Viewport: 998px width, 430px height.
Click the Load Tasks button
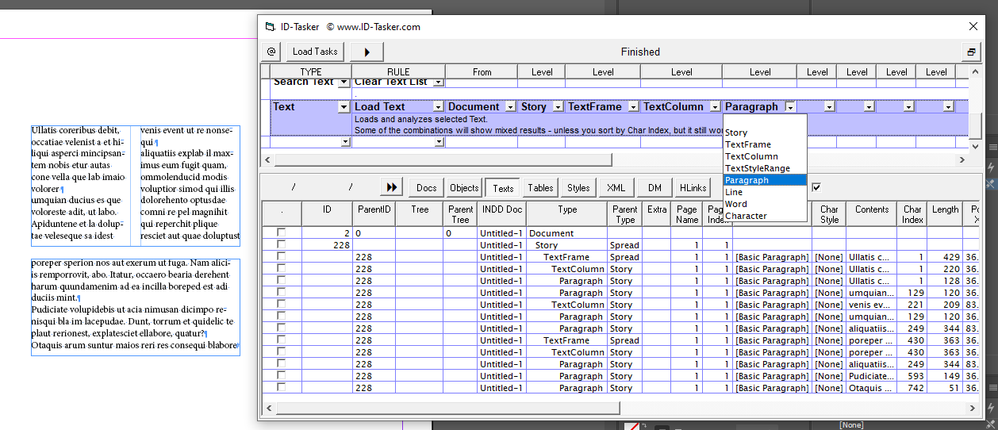point(315,51)
